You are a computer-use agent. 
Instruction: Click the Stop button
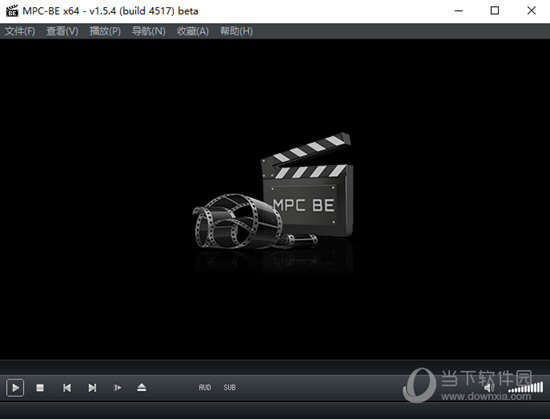pos(40,388)
